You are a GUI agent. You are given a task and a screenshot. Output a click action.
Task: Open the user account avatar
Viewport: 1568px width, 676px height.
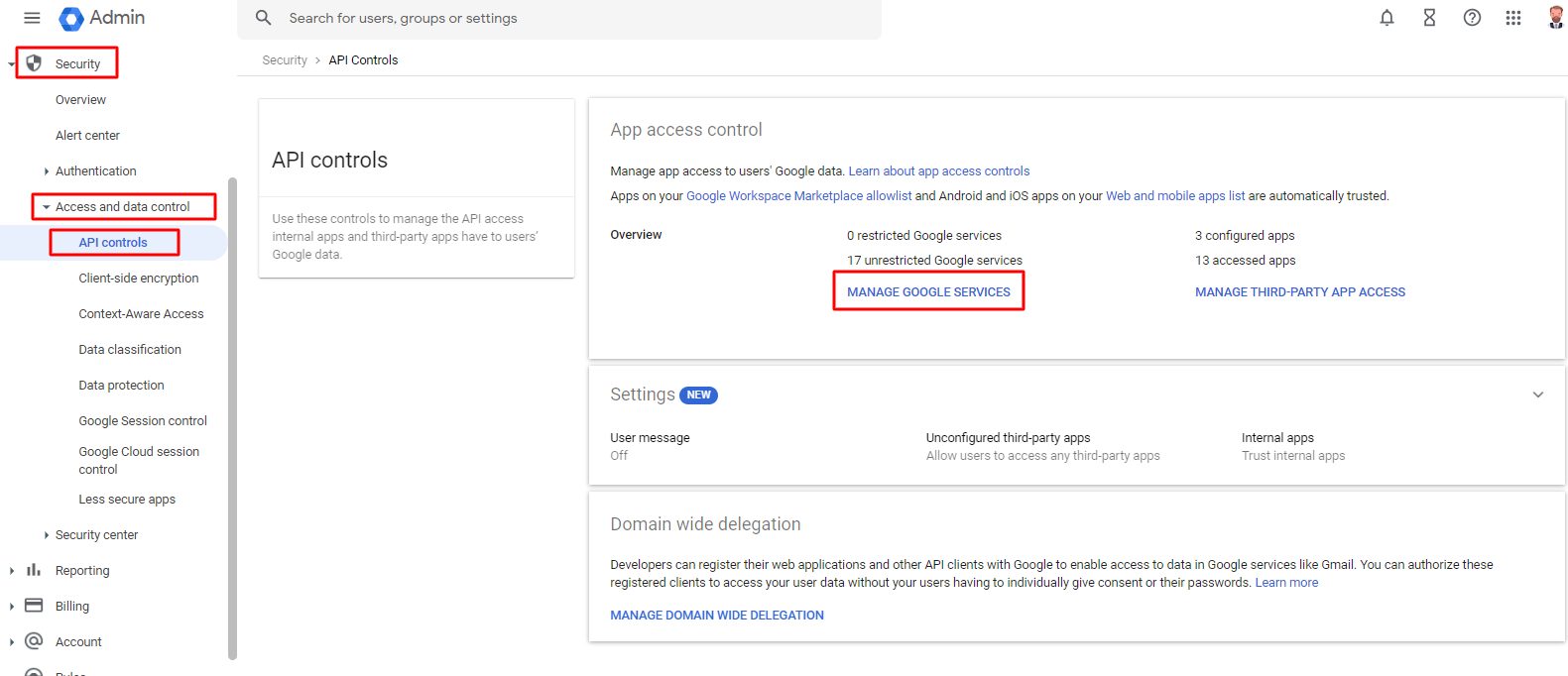click(x=1555, y=17)
